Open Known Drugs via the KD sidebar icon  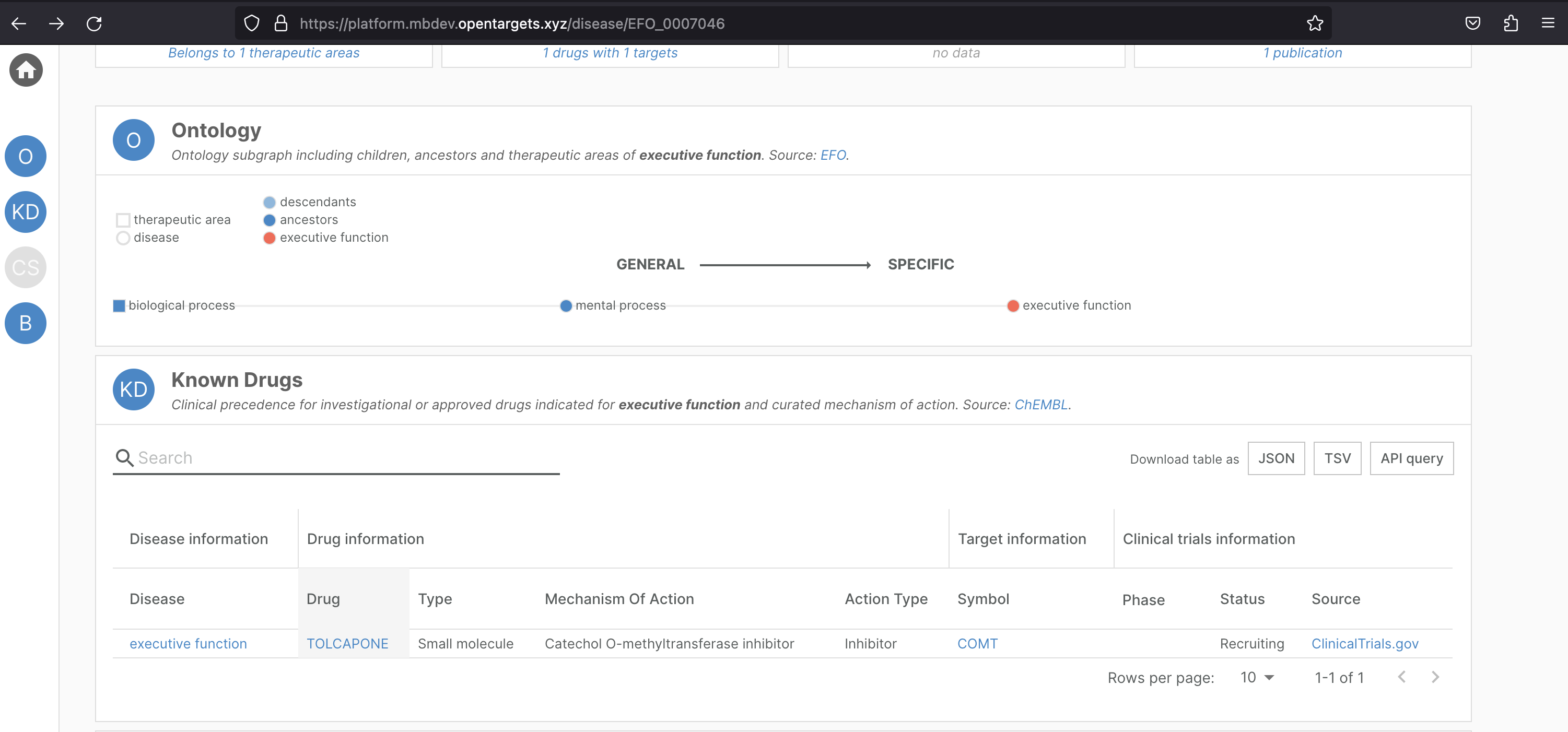[26, 212]
